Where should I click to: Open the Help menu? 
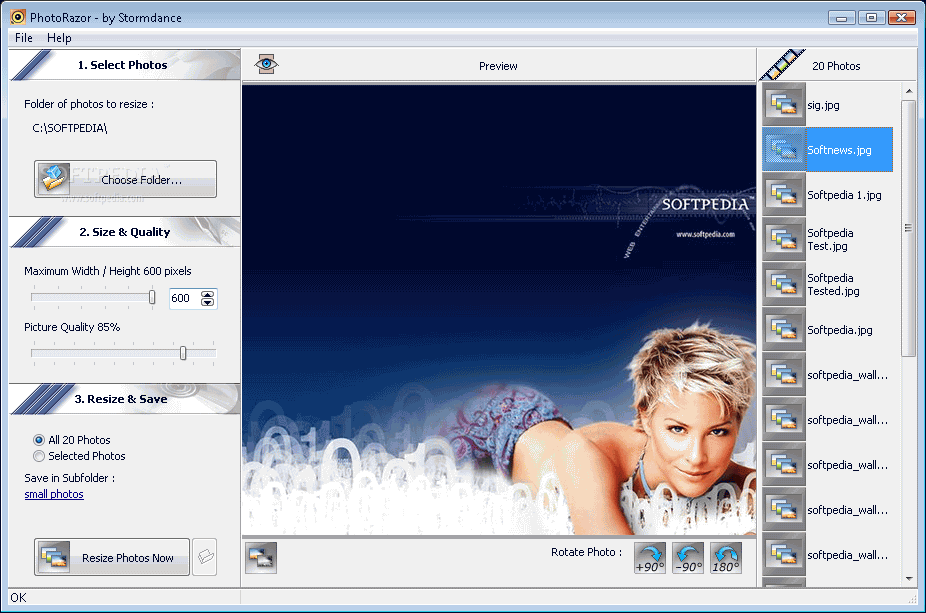59,38
